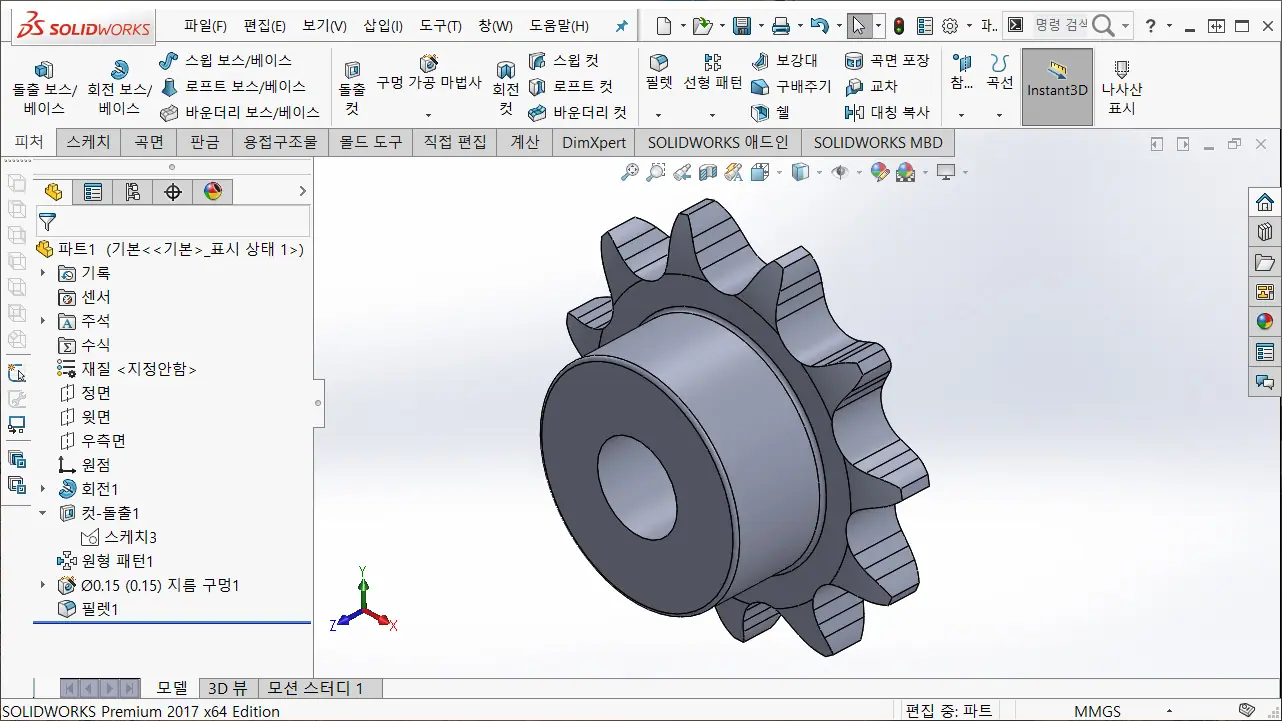Switch to the SOLIDWORKS MBD tab
Viewport: 1282px width, 721px height.
click(x=878, y=142)
